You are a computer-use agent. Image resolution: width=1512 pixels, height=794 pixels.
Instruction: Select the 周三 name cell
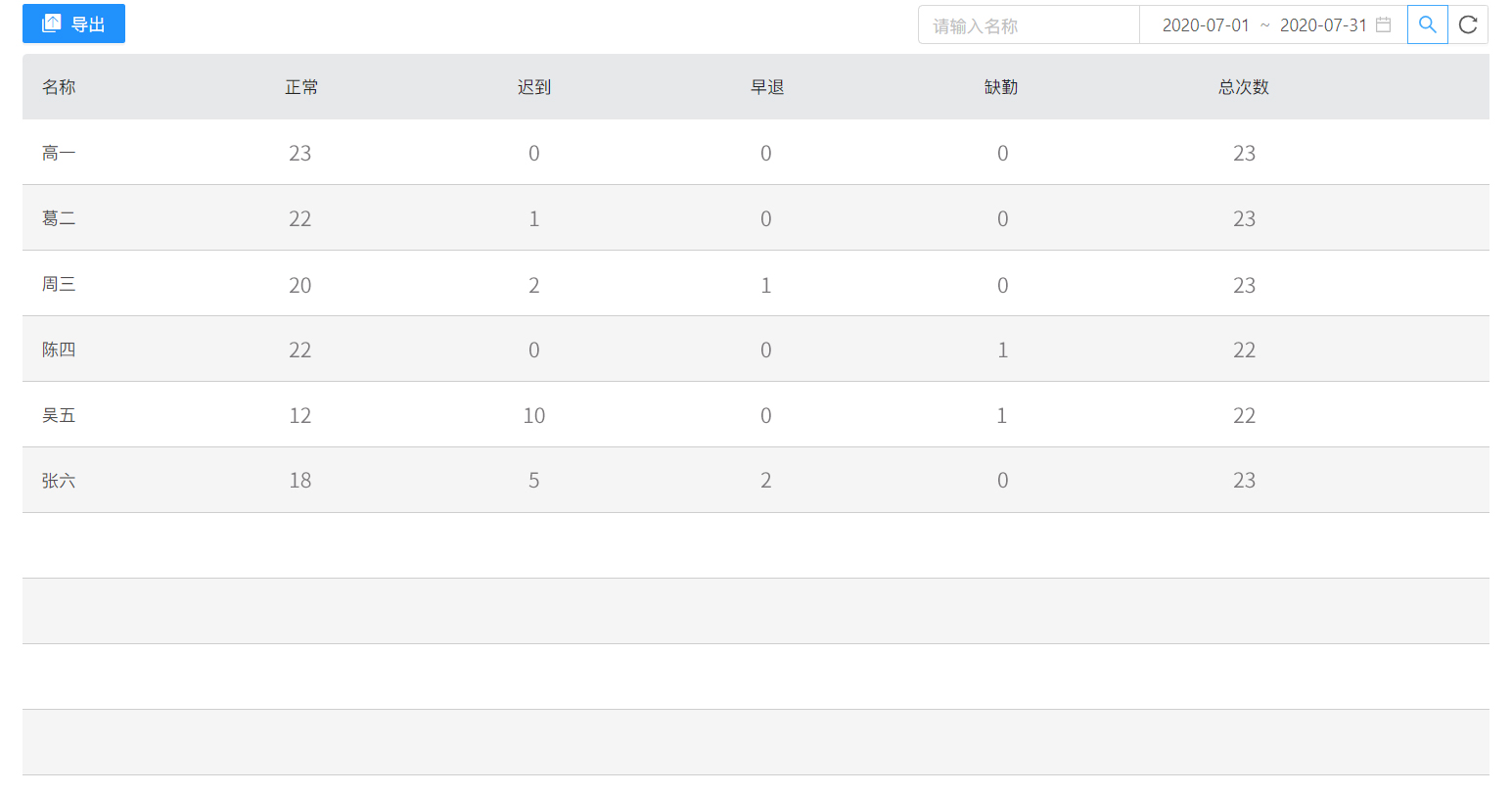pos(59,284)
